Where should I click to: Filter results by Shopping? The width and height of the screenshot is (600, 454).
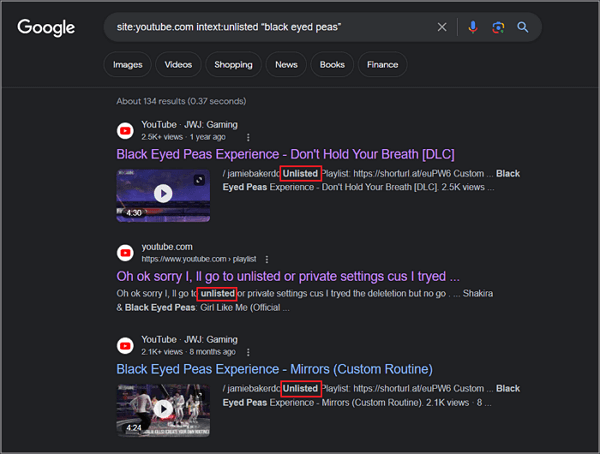(233, 65)
